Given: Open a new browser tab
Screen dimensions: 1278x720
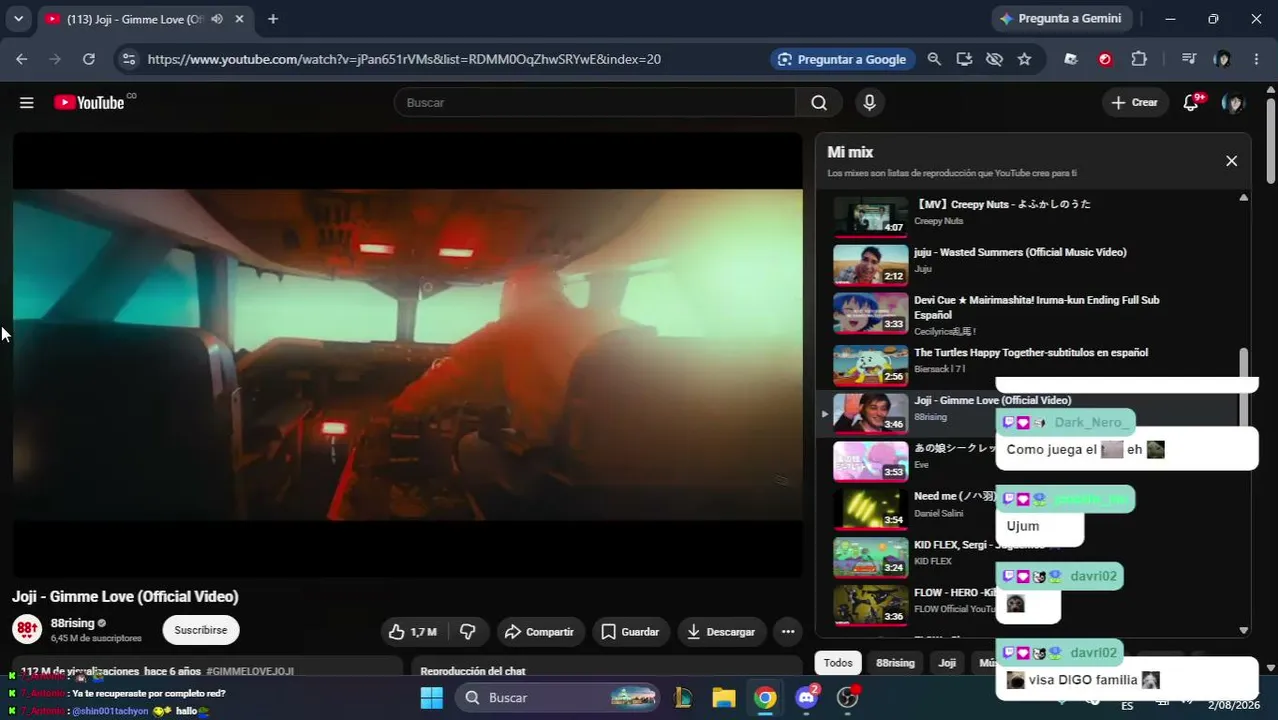Looking at the screenshot, I should [273, 19].
